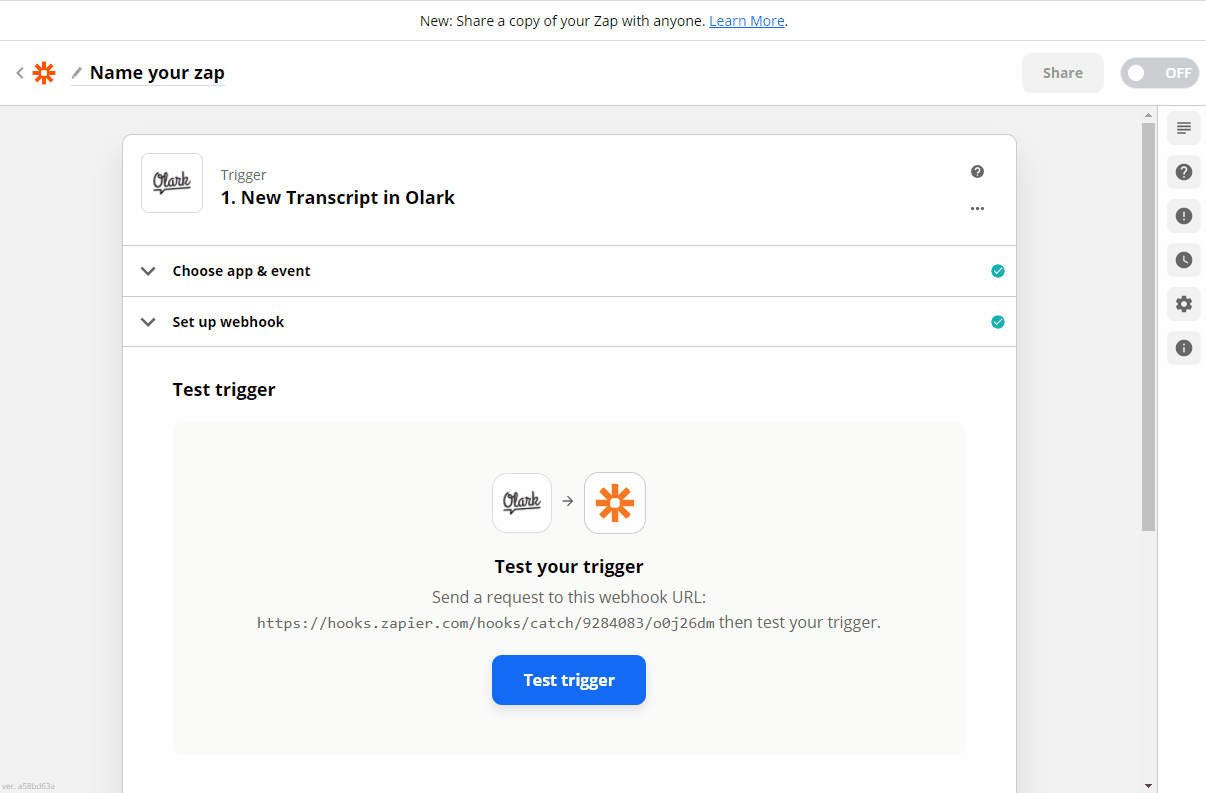This screenshot has height=793, width=1206.
Task: View Zap status alerts panel
Action: coord(1183,216)
